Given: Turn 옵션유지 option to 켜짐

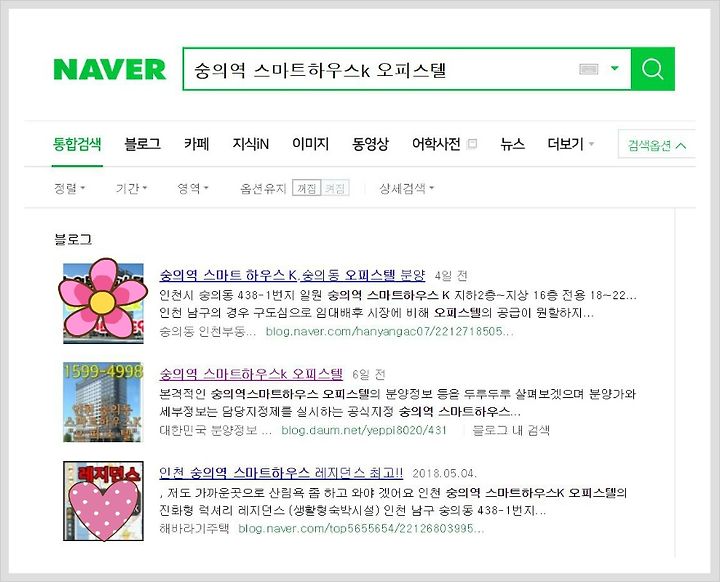Looking at the screenshot, I should pos(335,188).
